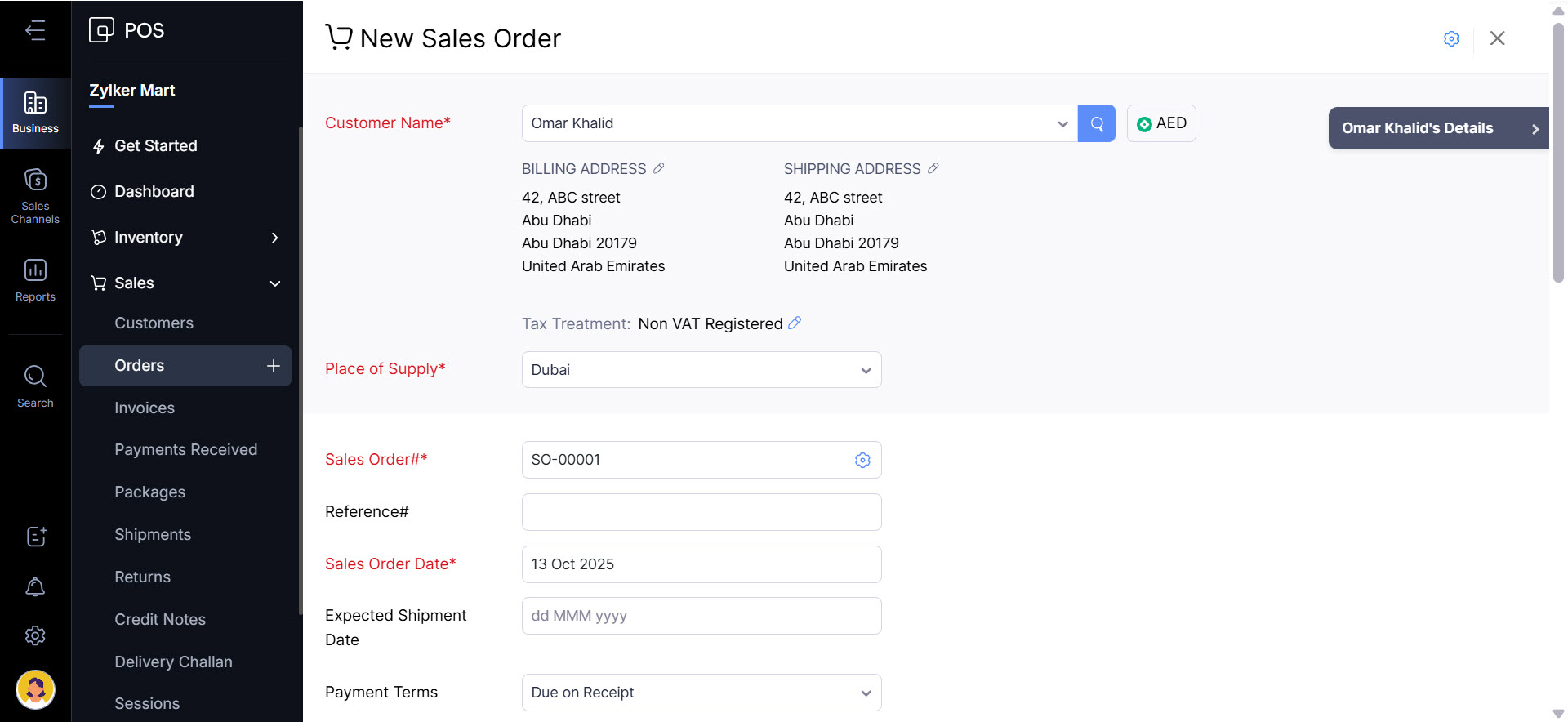1568x722 pixels.
Task: Expand the Place of Supply dropdown
Action: click(x=866, y=370)
